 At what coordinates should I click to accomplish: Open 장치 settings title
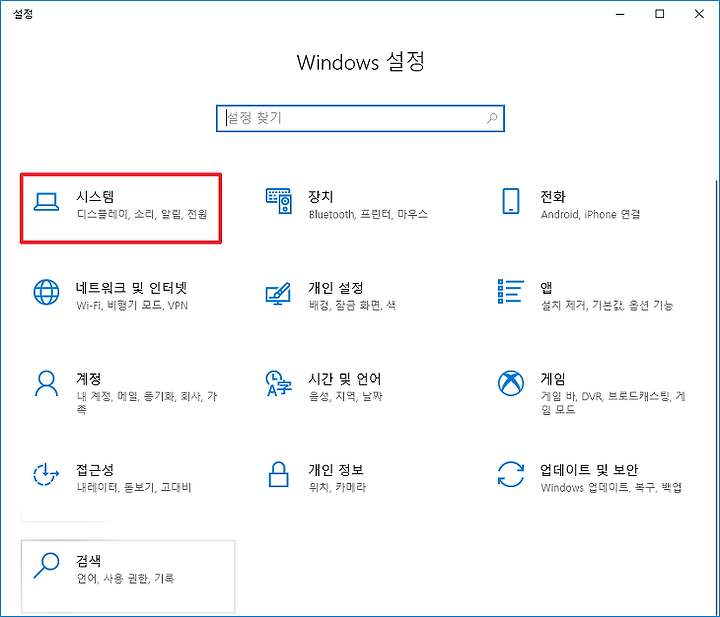click(x=321, y=196)
